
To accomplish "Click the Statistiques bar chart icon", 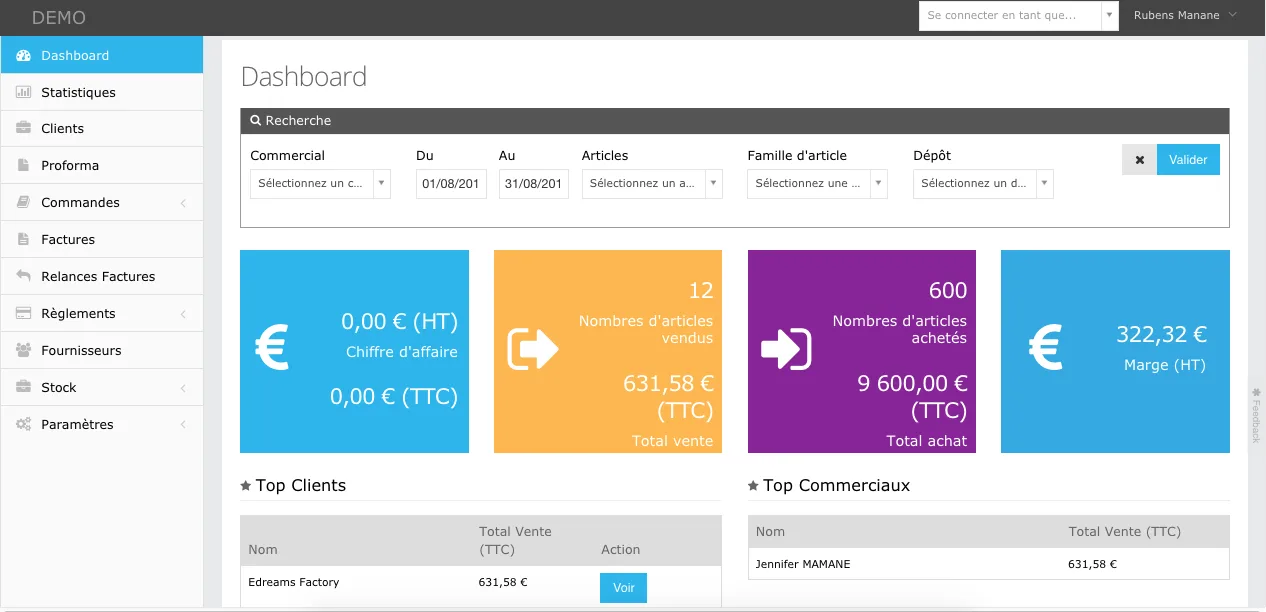I will pyautogui.click(x=23, y=92).
